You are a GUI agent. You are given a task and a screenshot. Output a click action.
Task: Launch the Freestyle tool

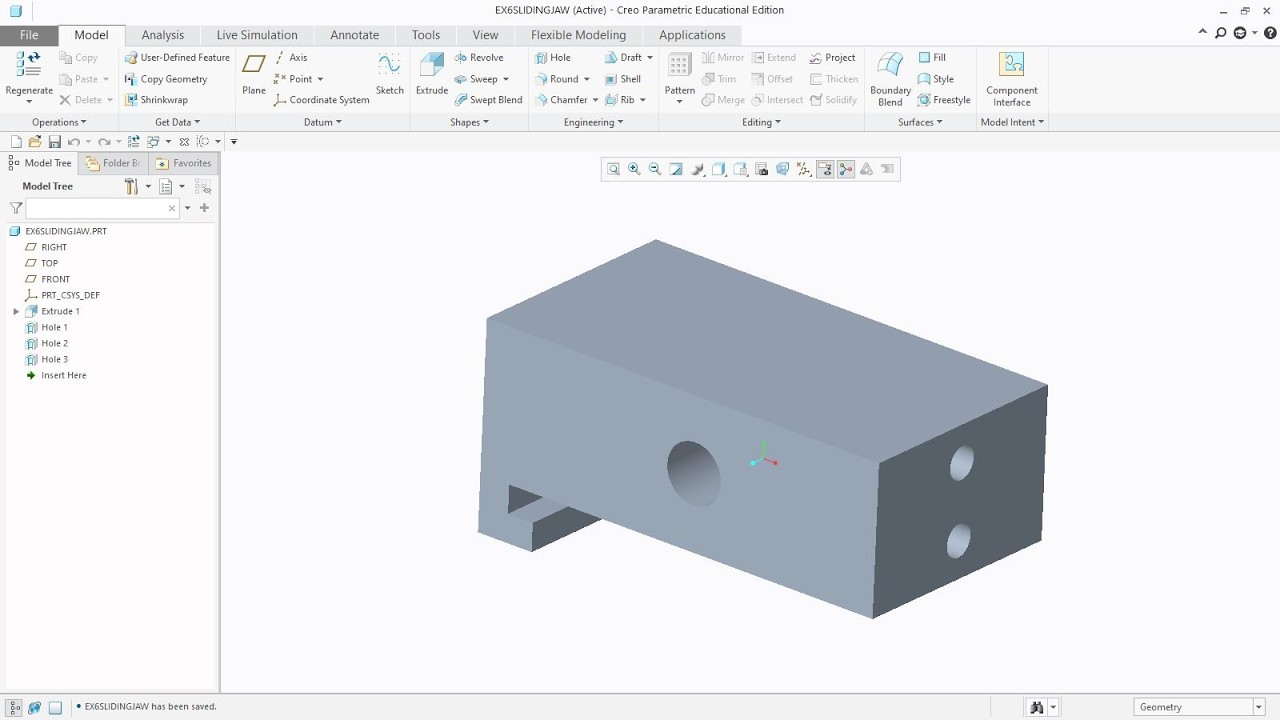[x=944, y=100]
